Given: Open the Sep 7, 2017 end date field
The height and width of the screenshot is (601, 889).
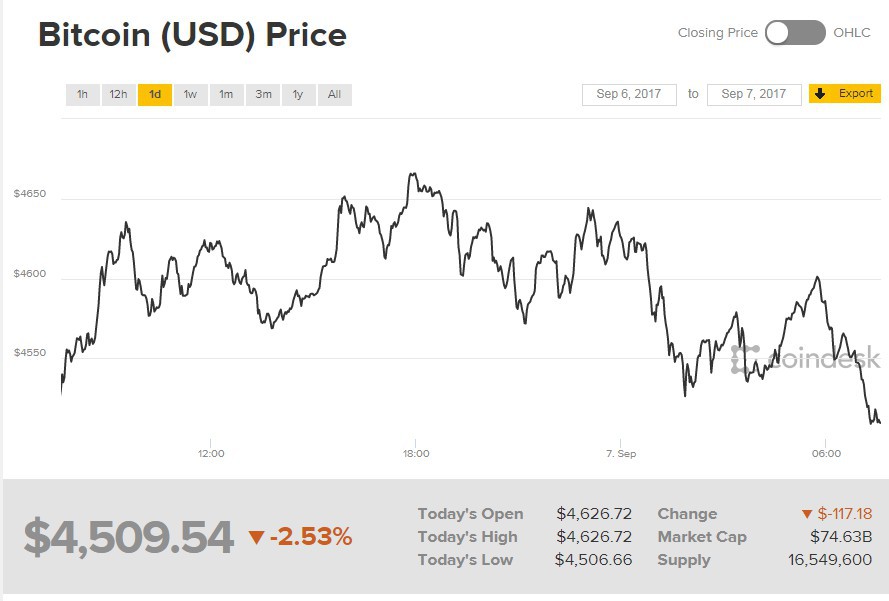Looking at the screenshot, I should (x=752, y=93).
